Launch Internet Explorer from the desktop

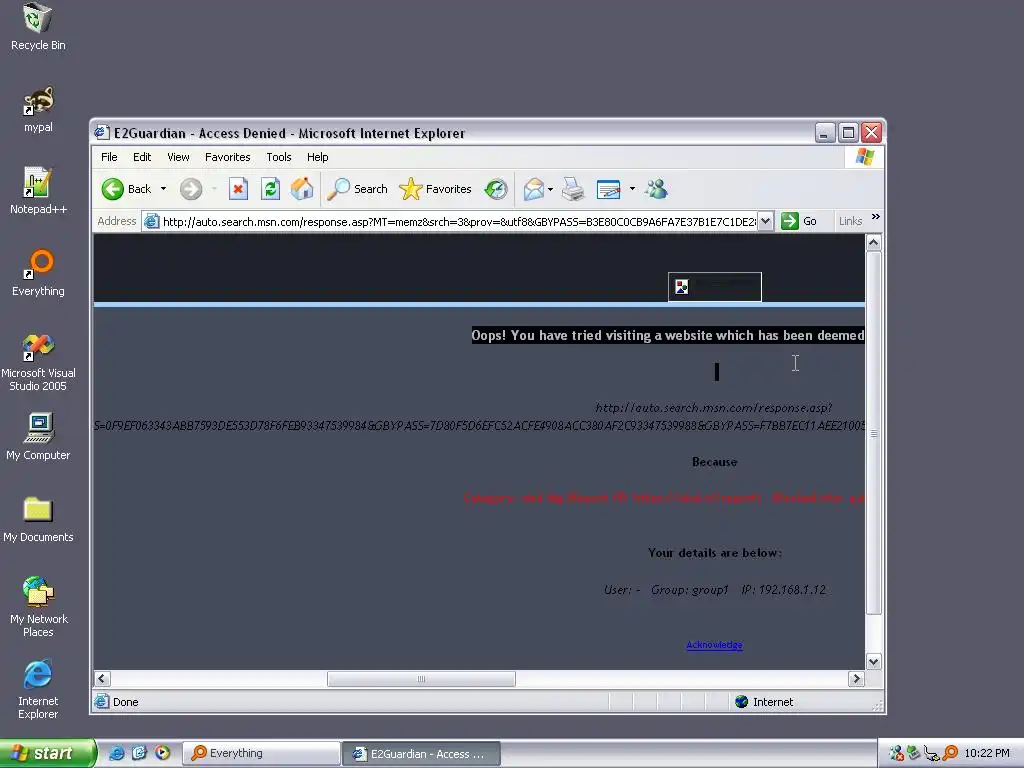click(38, 690)
